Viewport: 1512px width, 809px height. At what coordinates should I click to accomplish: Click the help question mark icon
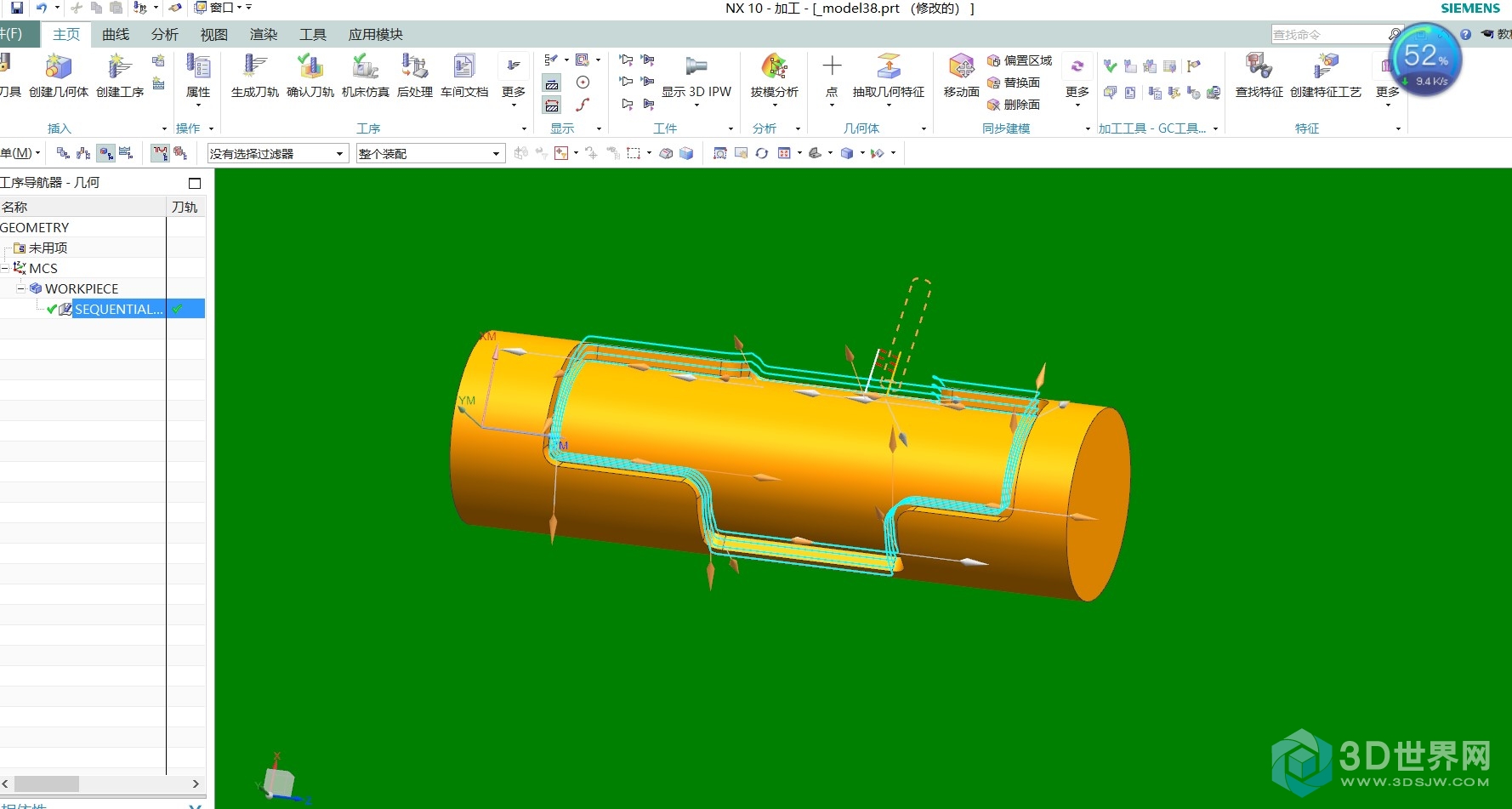point(1465,34)
